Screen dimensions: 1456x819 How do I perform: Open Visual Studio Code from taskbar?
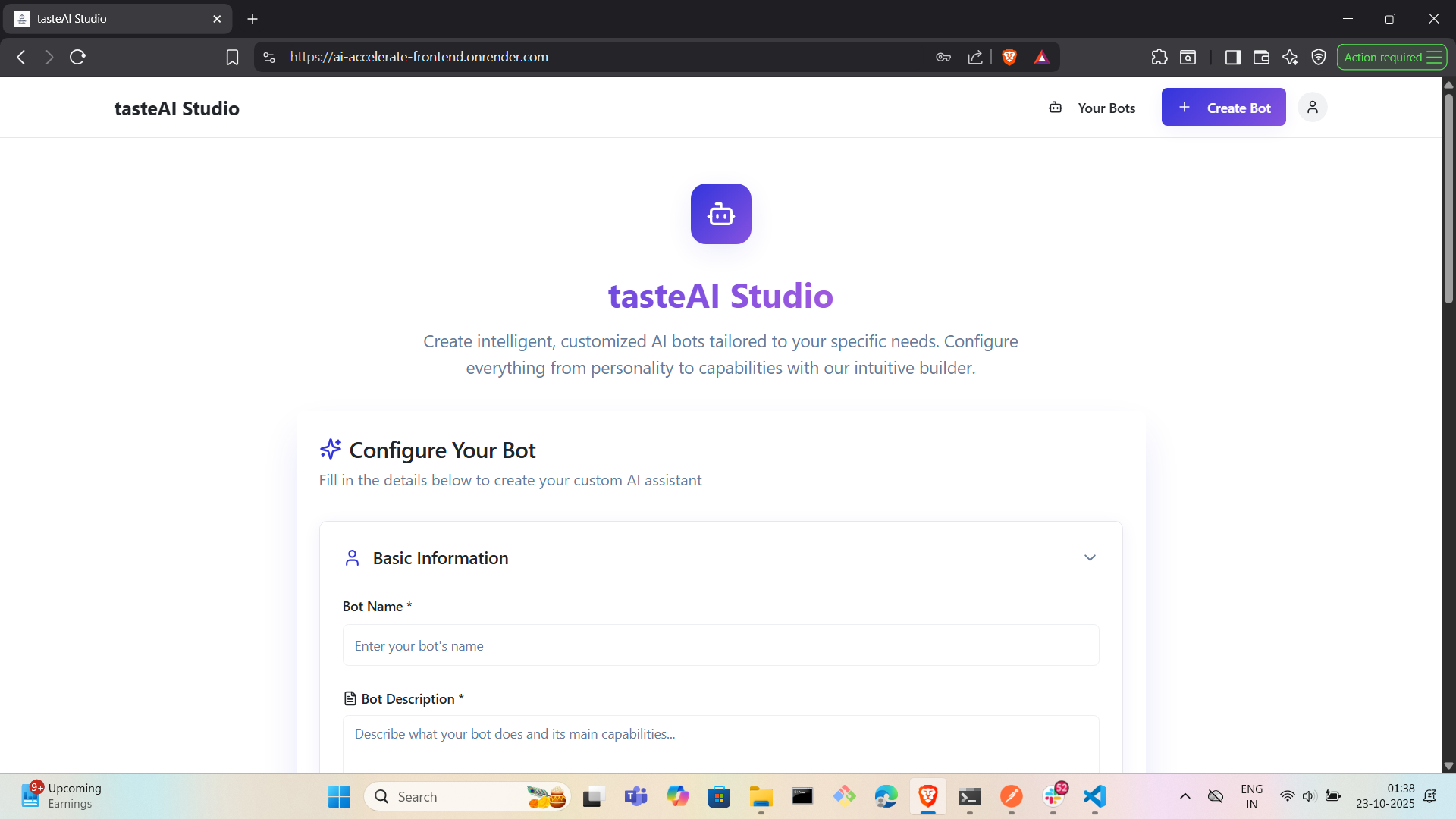pos(1094,796)
